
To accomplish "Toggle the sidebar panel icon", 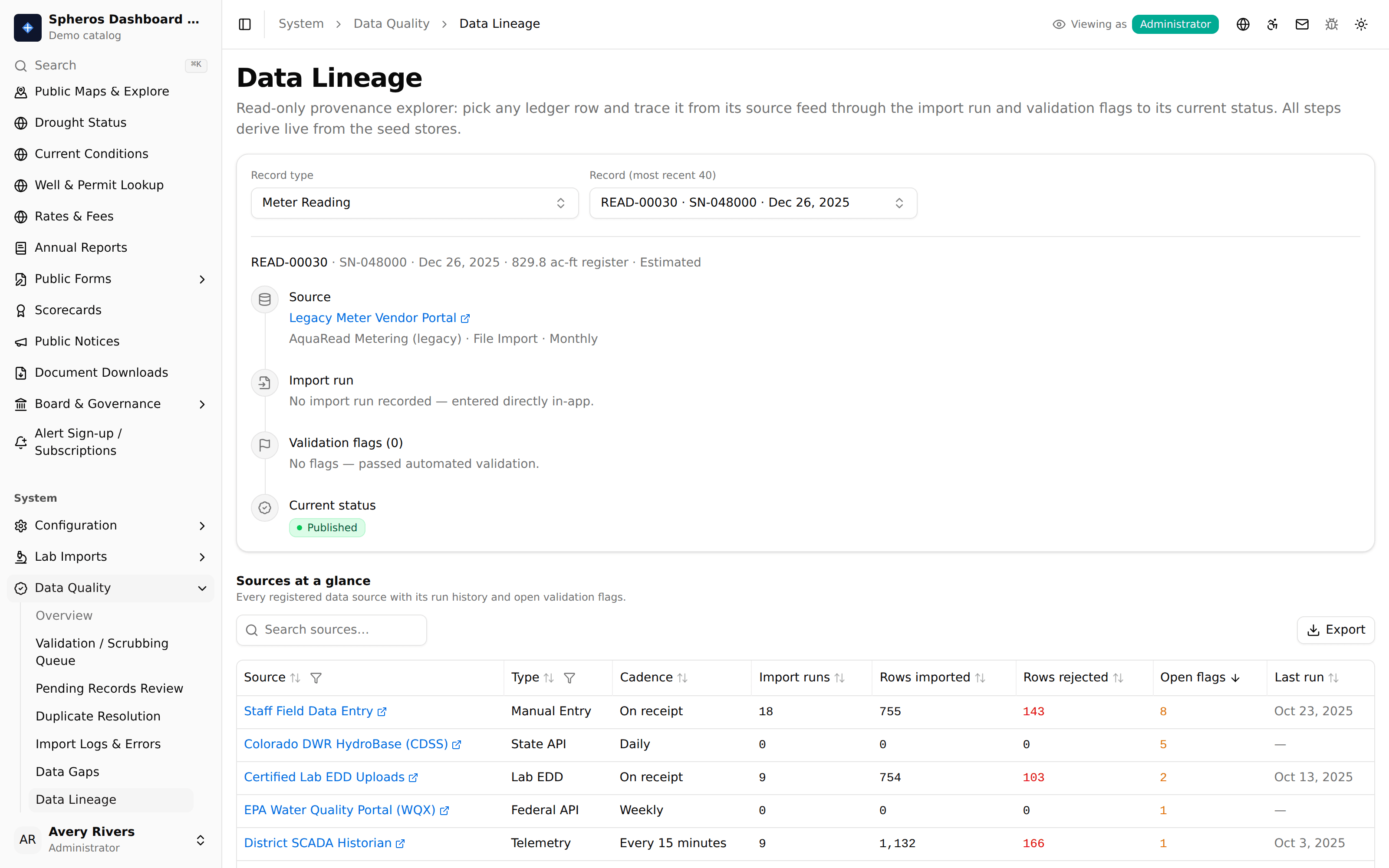I will click(x=244, y=24).
